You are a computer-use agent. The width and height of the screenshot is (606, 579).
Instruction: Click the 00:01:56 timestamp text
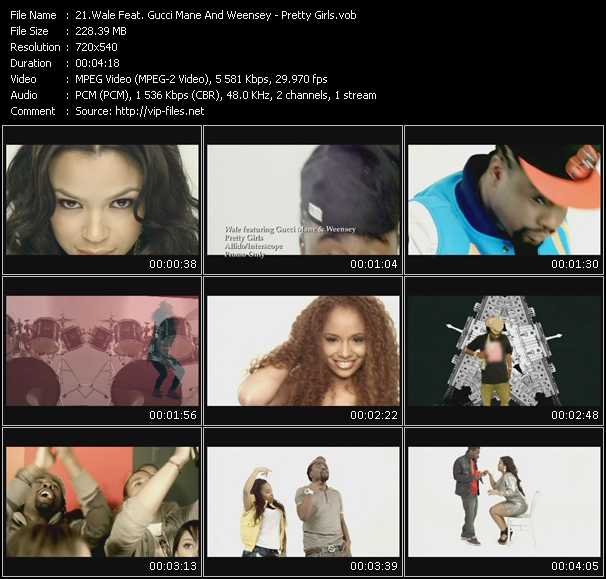pos(173,416)
